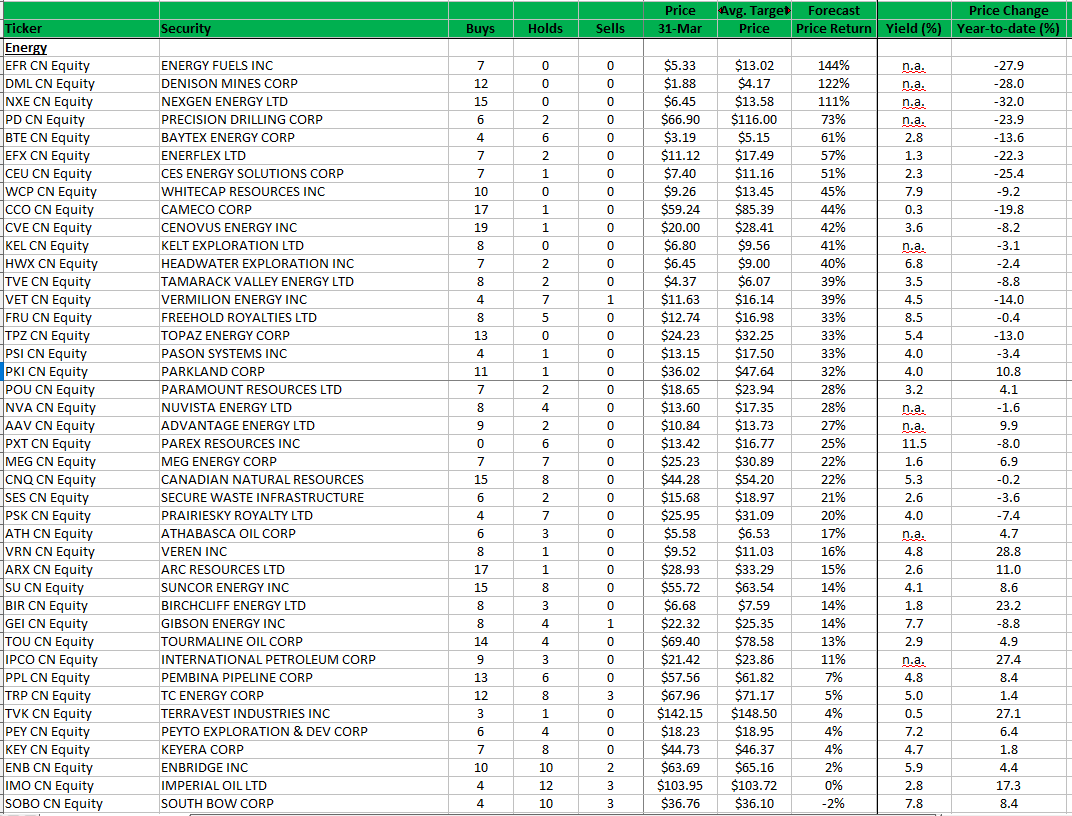This screenshot has width=1072, height=816.
Task: Select the 144% forecast return cell
Action: point(833,66)
